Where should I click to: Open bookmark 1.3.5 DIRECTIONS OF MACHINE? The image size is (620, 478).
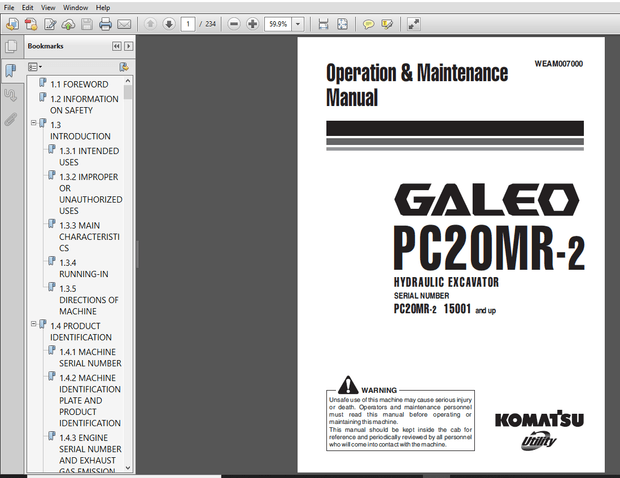click(89, 300)
